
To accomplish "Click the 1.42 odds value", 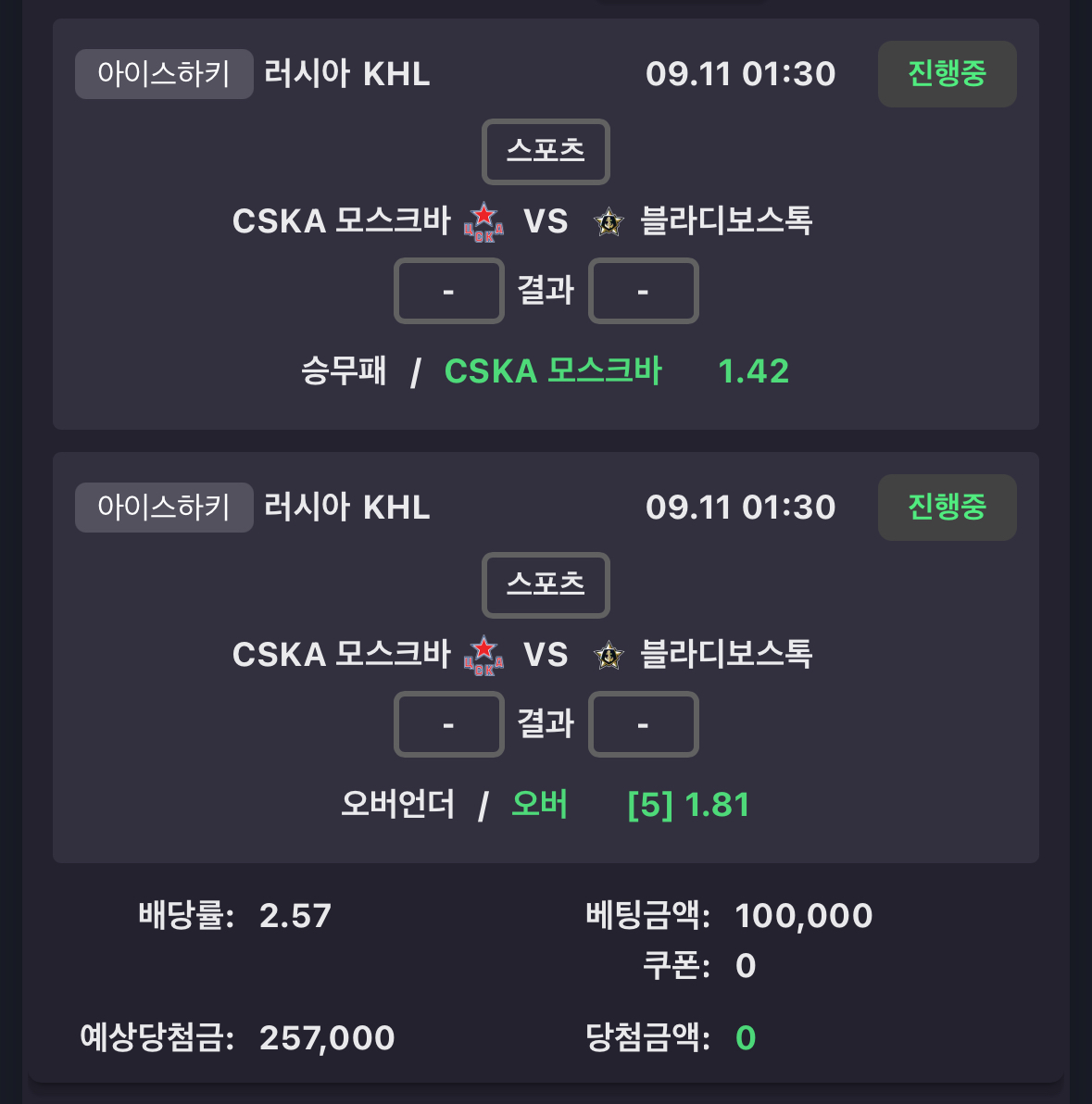I will [x=753, y=371].
